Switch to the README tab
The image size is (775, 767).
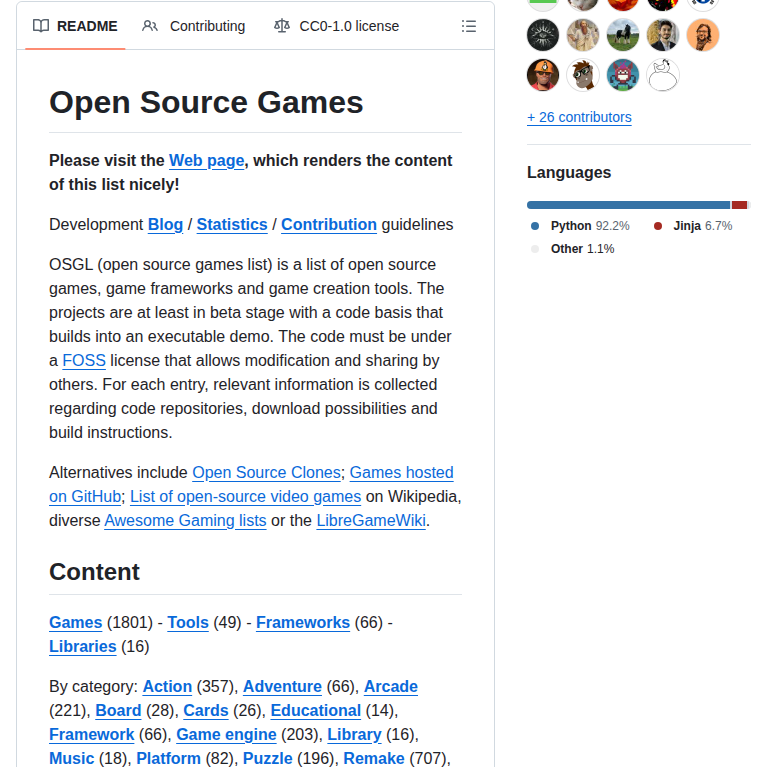click(x=75, y=26)
